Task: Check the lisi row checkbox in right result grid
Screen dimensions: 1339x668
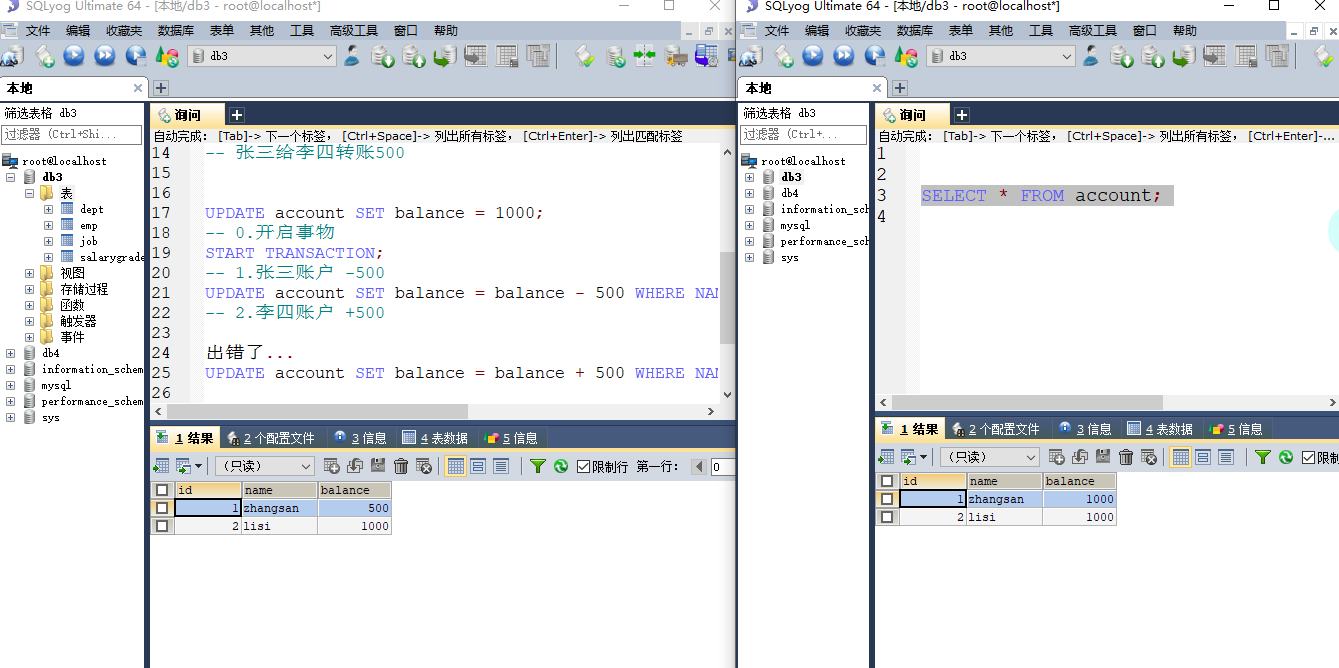Action: click(x=887, y=517)
